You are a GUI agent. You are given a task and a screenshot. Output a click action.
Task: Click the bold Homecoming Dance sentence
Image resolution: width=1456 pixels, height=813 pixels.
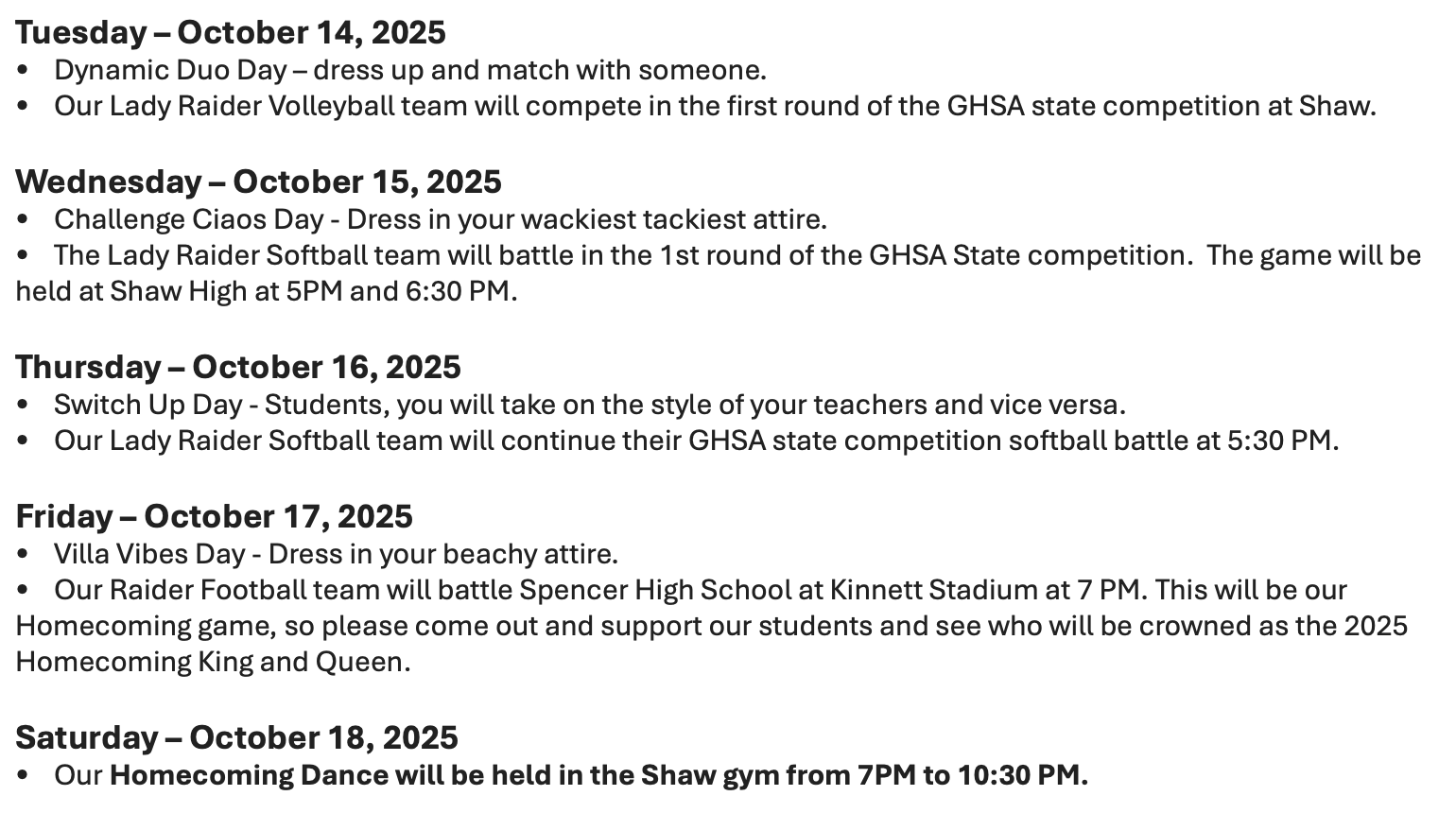[598, 775]
